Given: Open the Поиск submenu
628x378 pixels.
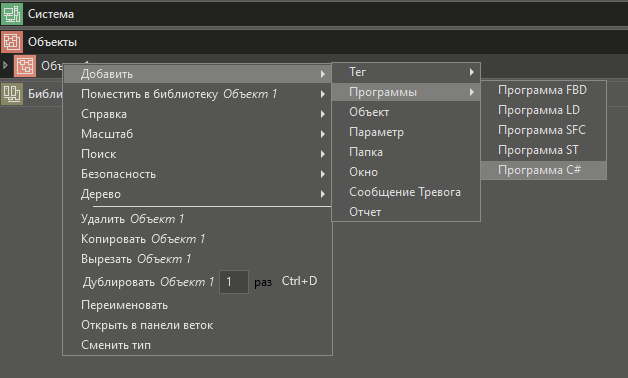Looking at the screenshot, I should tap(197, 154).
